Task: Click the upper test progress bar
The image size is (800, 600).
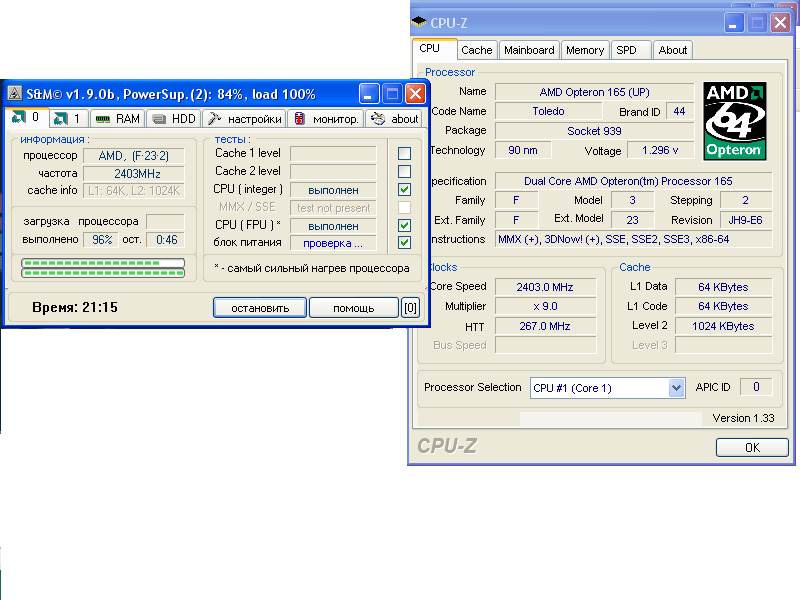Action: click(x=103, y=263)
